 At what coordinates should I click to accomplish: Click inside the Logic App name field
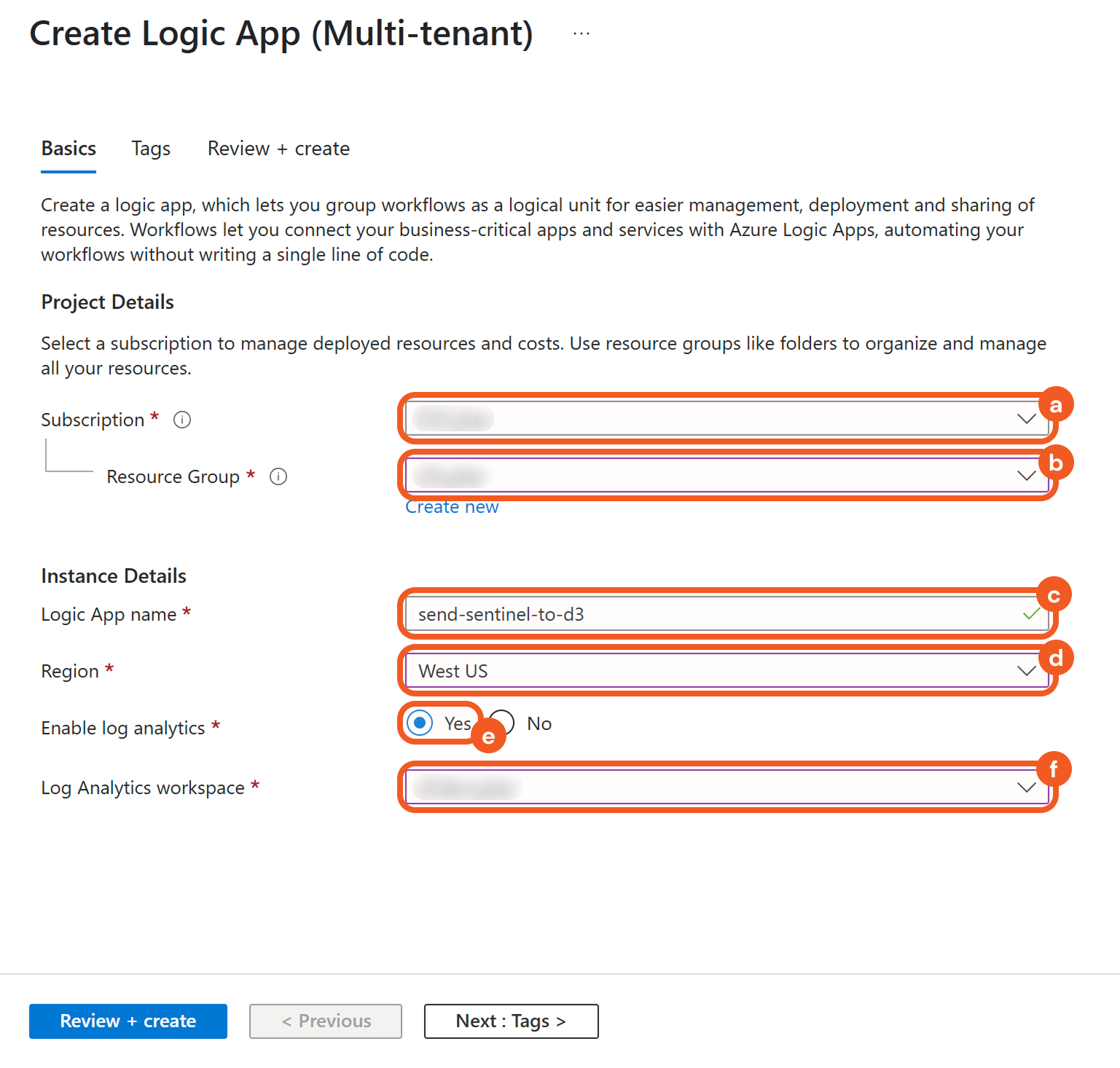pos(714,614)
